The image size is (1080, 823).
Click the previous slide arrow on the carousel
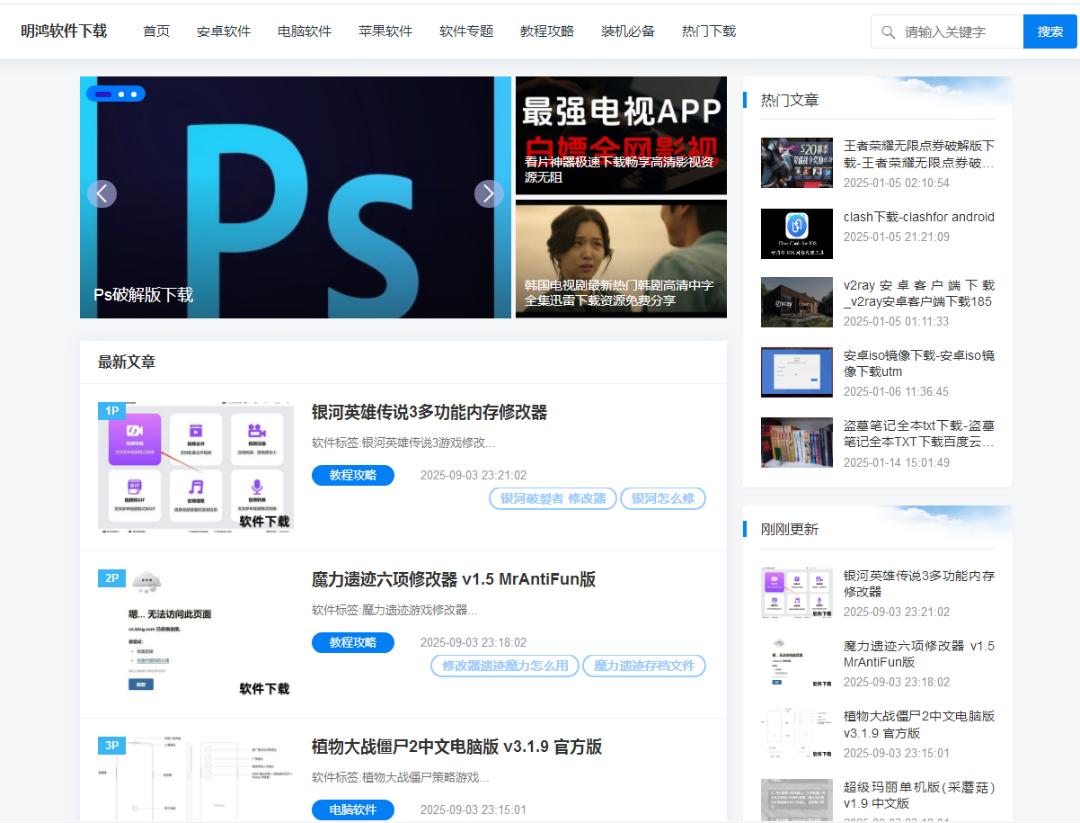tap(102, 194)
